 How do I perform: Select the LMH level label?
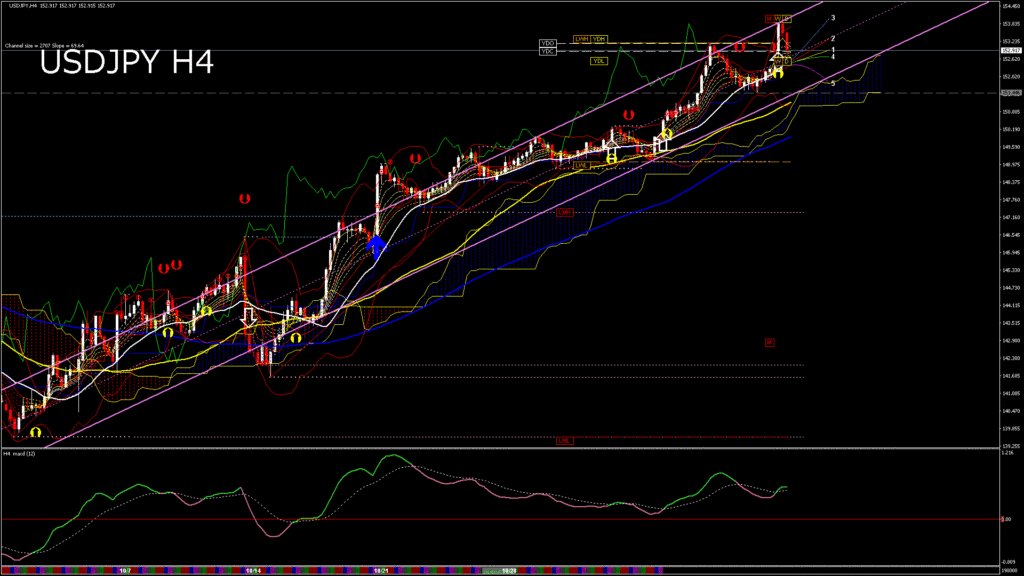(x=565, y=212)
